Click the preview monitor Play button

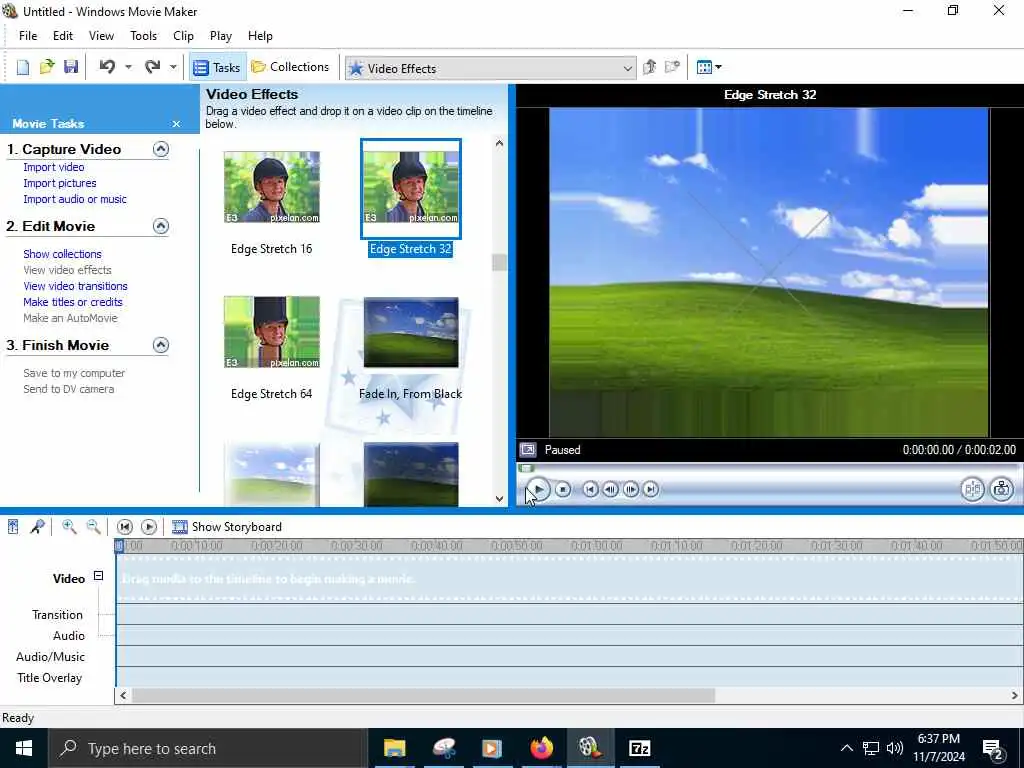[538, 489]
